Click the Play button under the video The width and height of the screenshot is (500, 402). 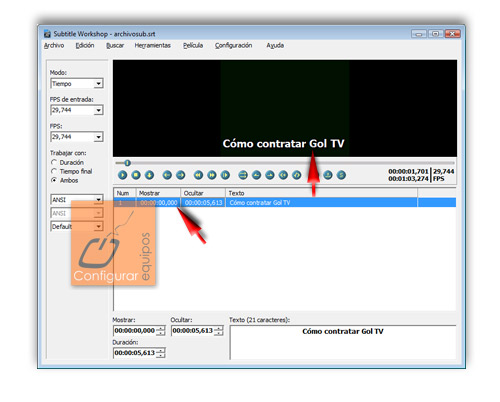pyautogui.click(x=123, y=175)
